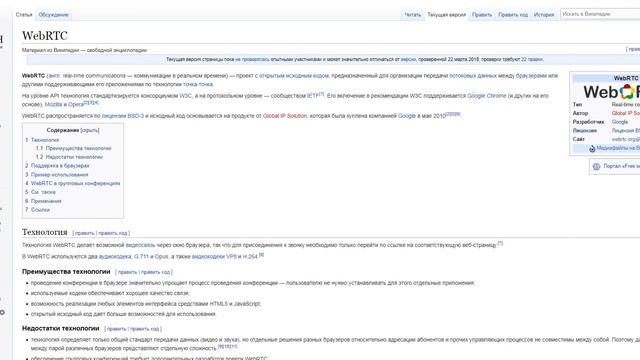Follow the 'видеосвязь' link

(140, 245)
